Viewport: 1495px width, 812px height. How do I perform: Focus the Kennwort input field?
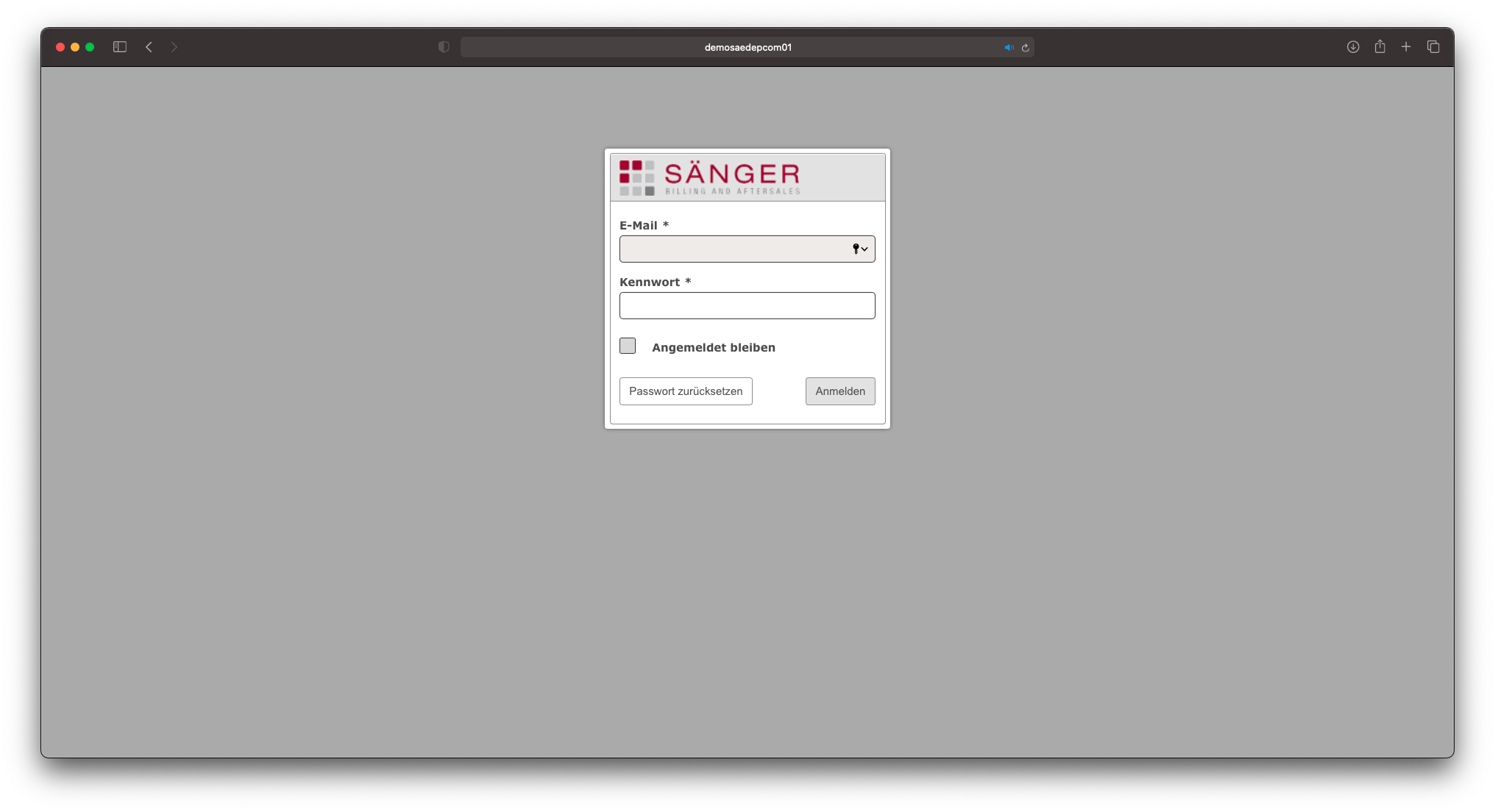747,305
